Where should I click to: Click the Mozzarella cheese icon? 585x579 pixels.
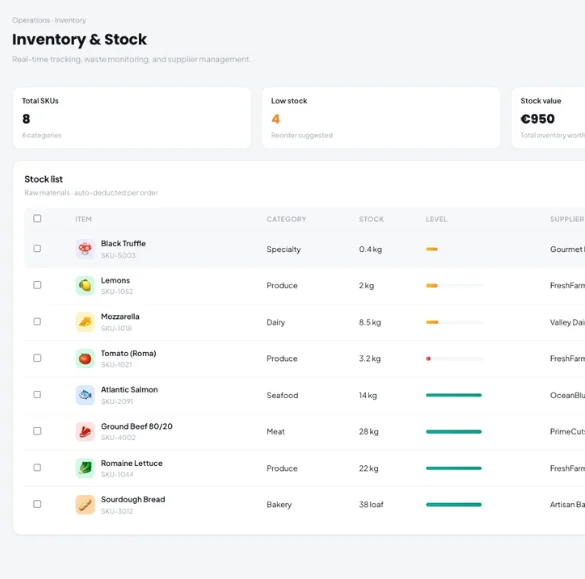(x=85, y=322)
